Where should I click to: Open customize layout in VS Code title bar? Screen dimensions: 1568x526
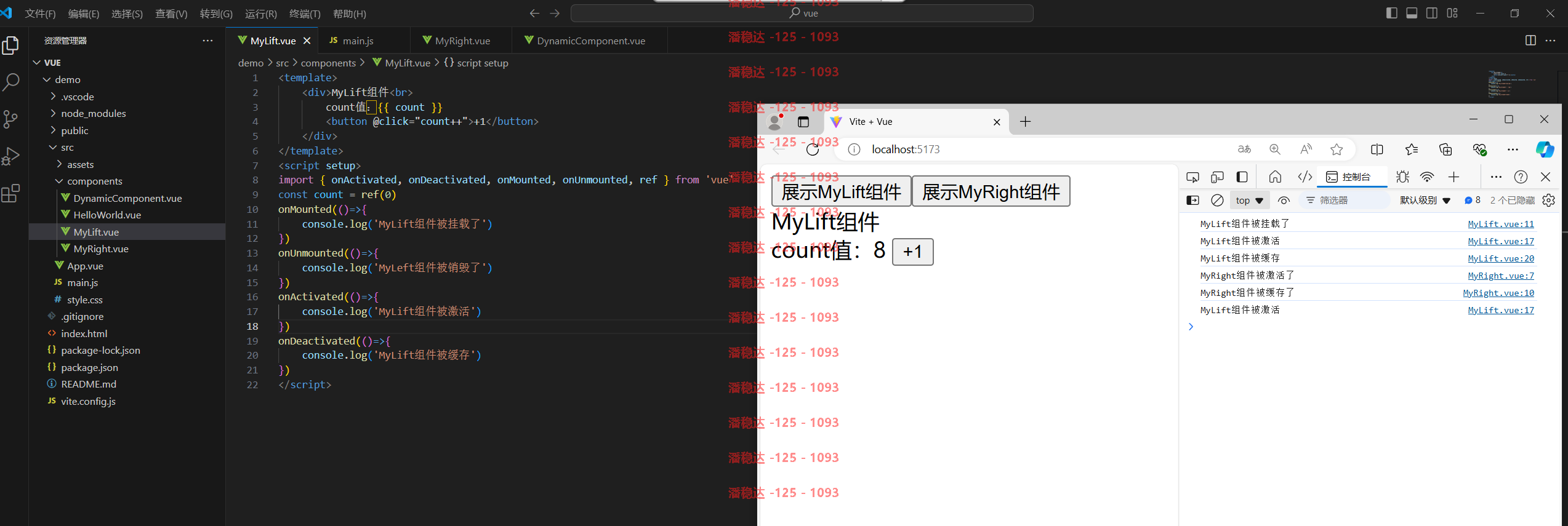pyautogui.click(x=1452, y=13)
